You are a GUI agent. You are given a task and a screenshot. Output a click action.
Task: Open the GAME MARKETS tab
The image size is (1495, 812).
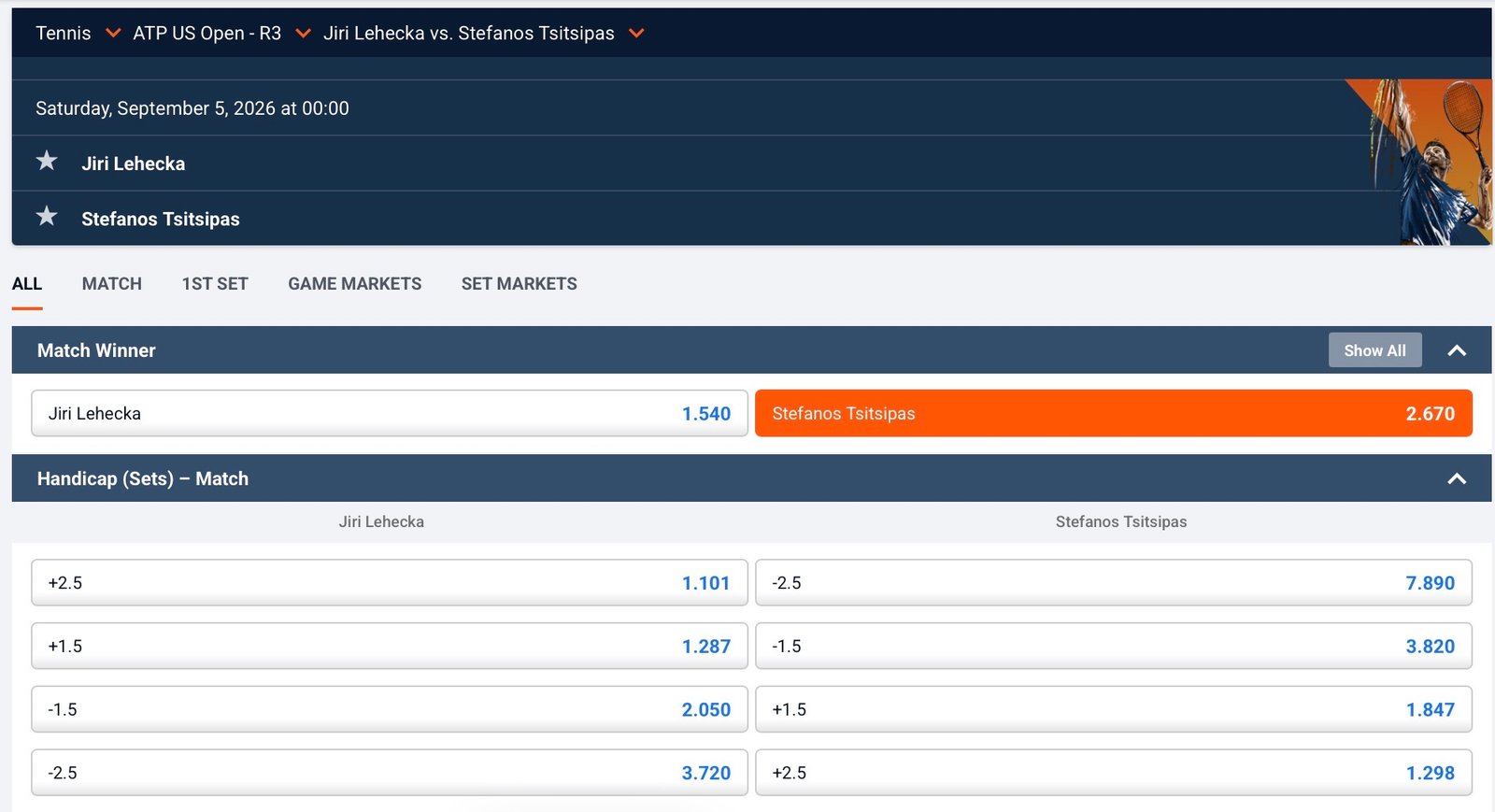click(x=355, y=284)
